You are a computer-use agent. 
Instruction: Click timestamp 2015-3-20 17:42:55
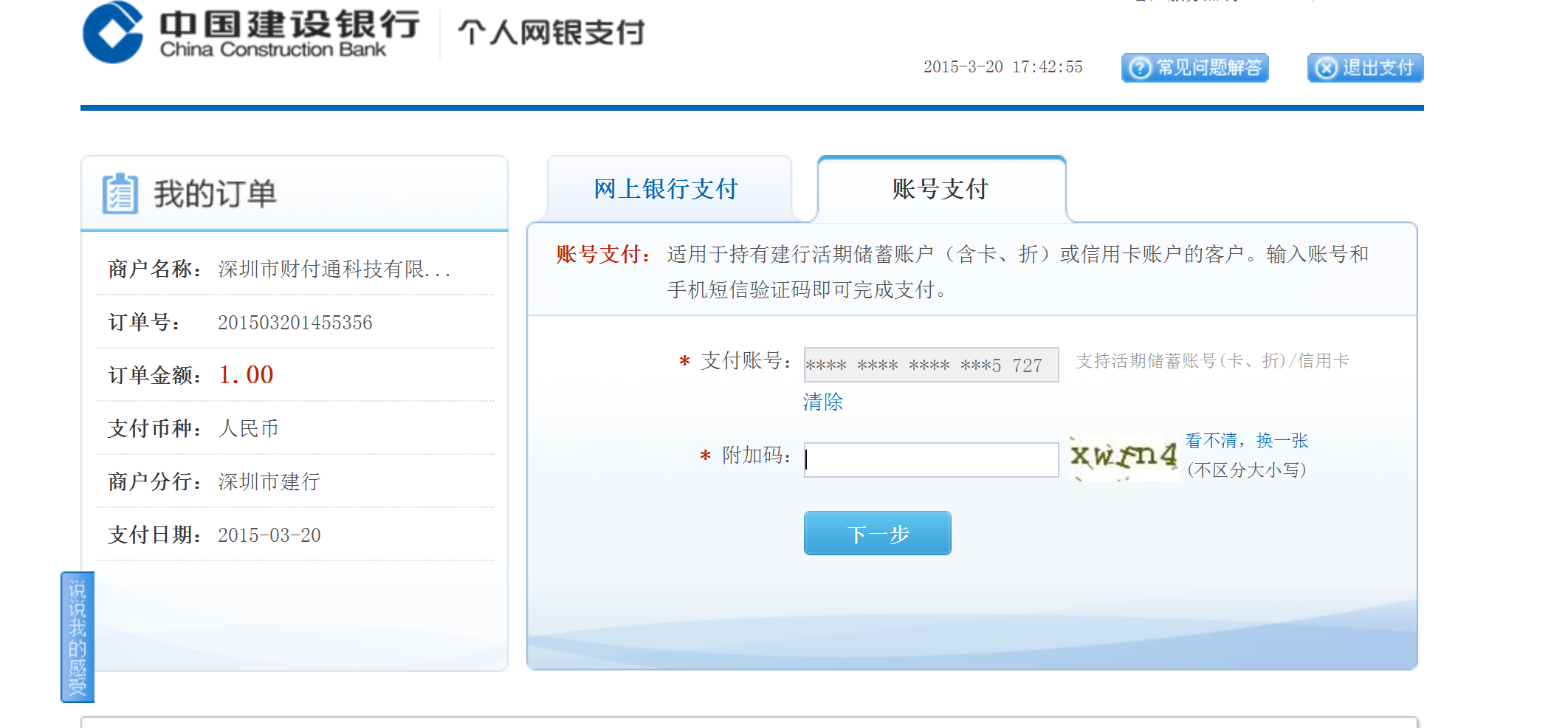click(x=1003, y=67)
